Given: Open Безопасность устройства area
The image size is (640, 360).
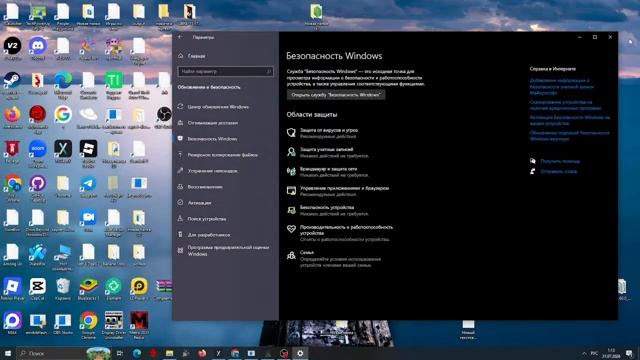Looking at the screenshot, I should [327, 210].
